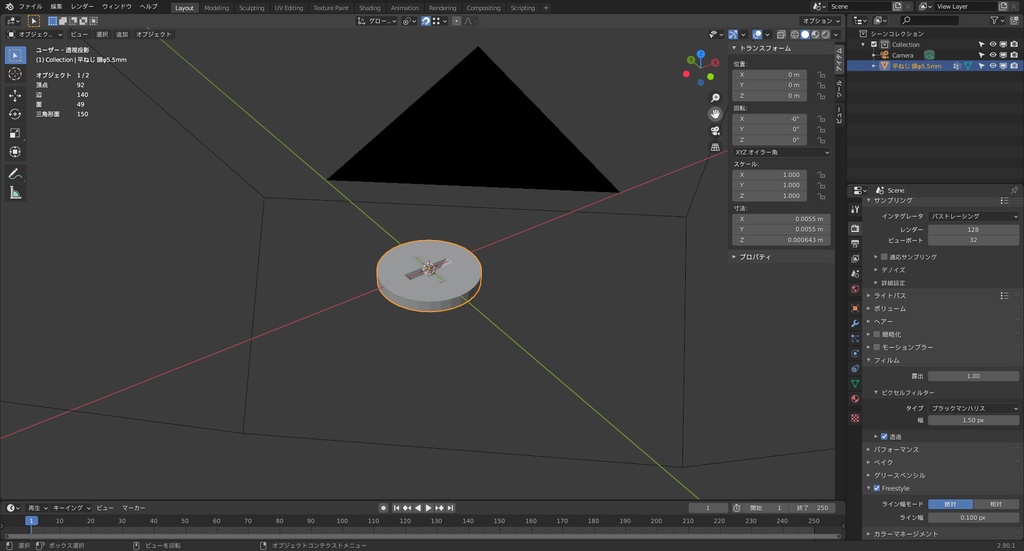Expand the ライトパス panel
Image resolution: width=1024 pixels, height=551 pixels.
[x=890, y=296]
